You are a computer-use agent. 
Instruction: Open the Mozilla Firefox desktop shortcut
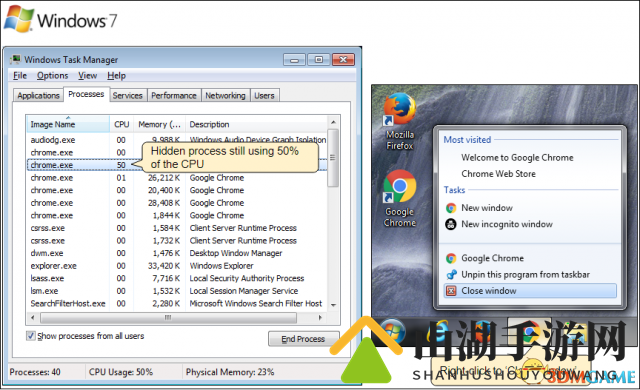point(400,121)
